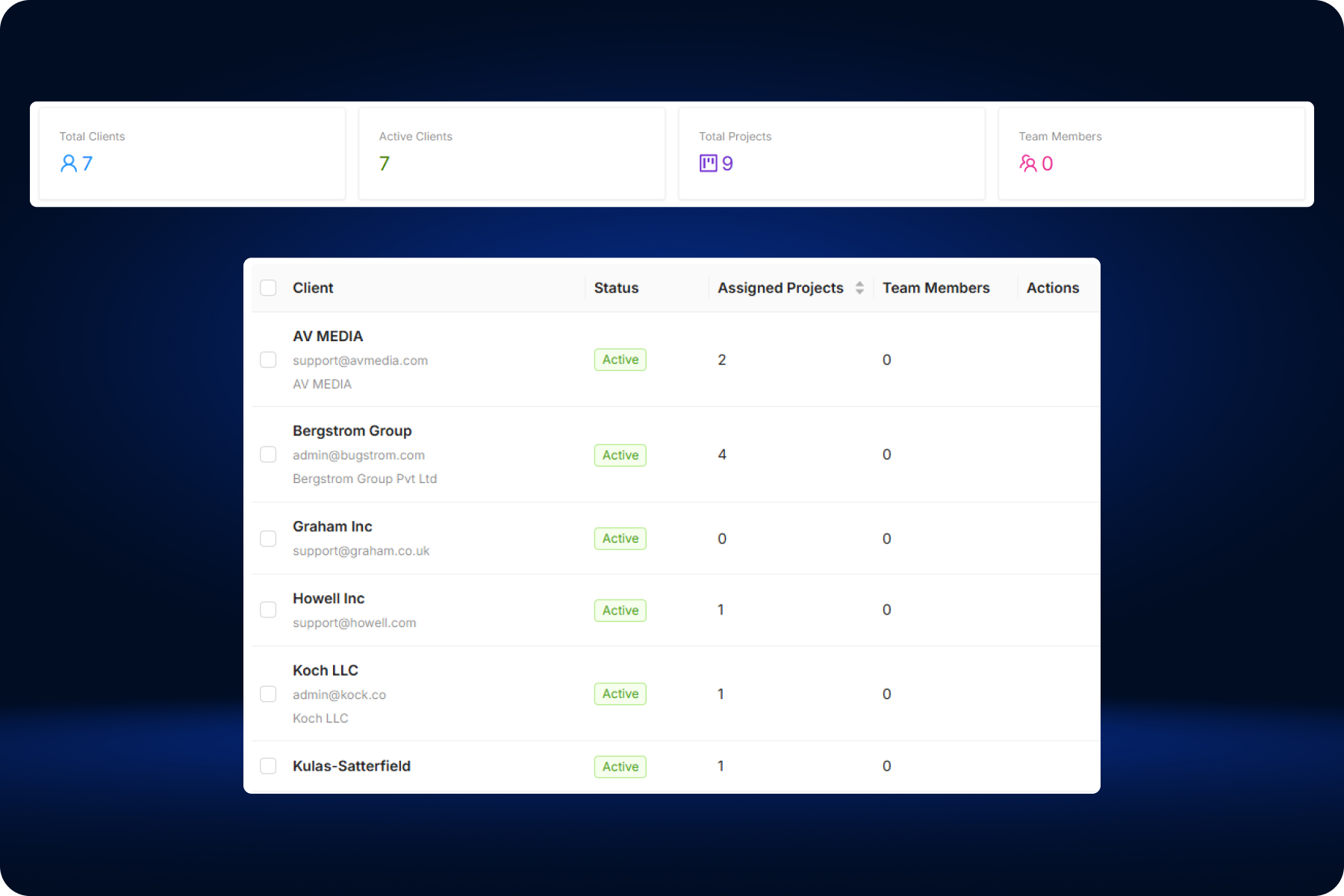Screen dimensions: 1344x896
Task: Check the Koch LLC row checkbox
Action: [268, 694]
